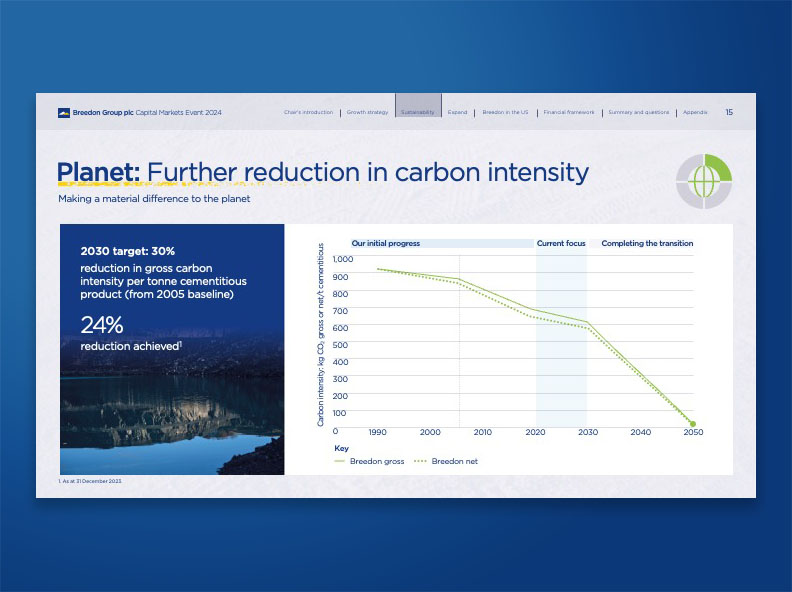
Task: Click the 2000 x-axis label
Action: (430, 432)
